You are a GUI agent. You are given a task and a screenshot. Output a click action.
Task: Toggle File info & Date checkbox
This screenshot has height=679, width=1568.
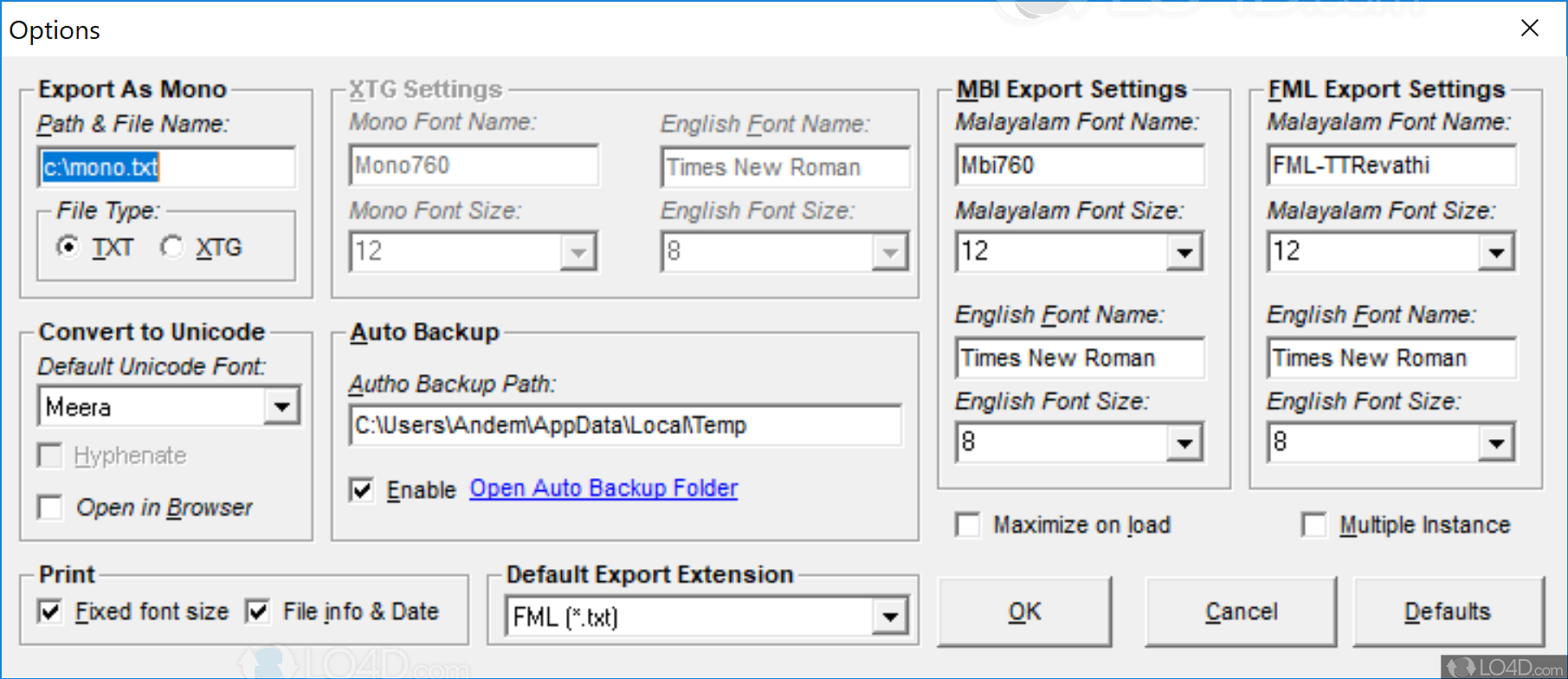pos(258,611)
